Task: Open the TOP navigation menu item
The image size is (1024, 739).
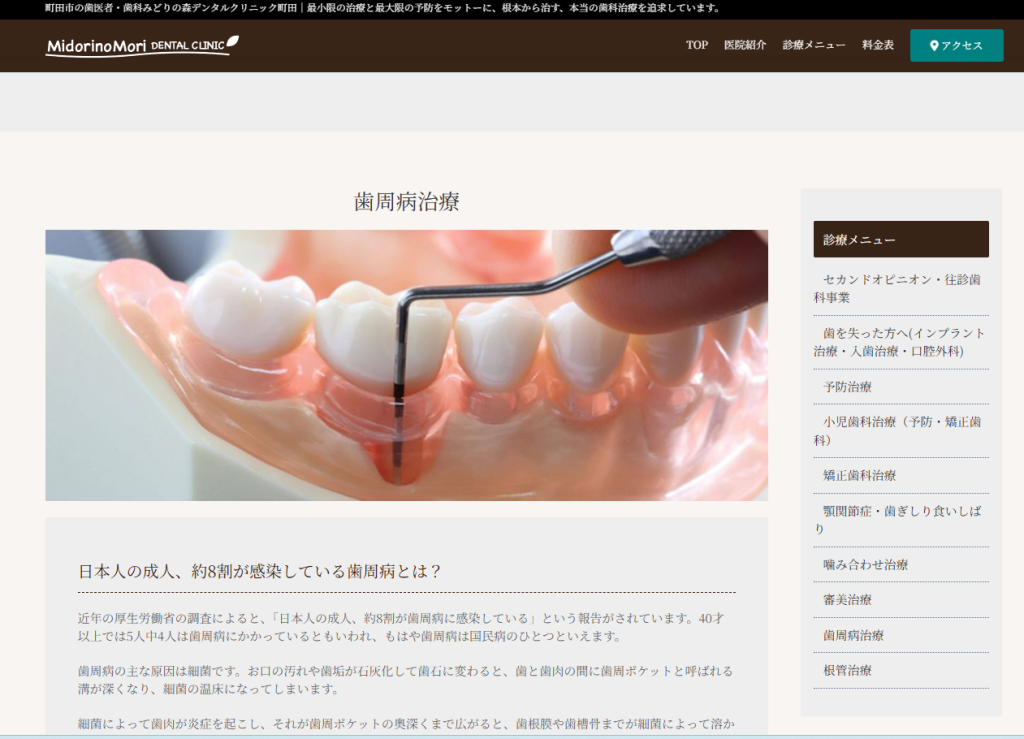Action: click(x=696, y=45)
